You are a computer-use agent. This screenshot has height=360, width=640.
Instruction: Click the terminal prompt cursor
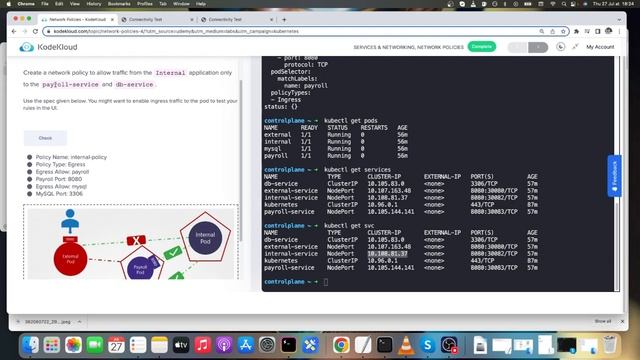coord(326,282)
